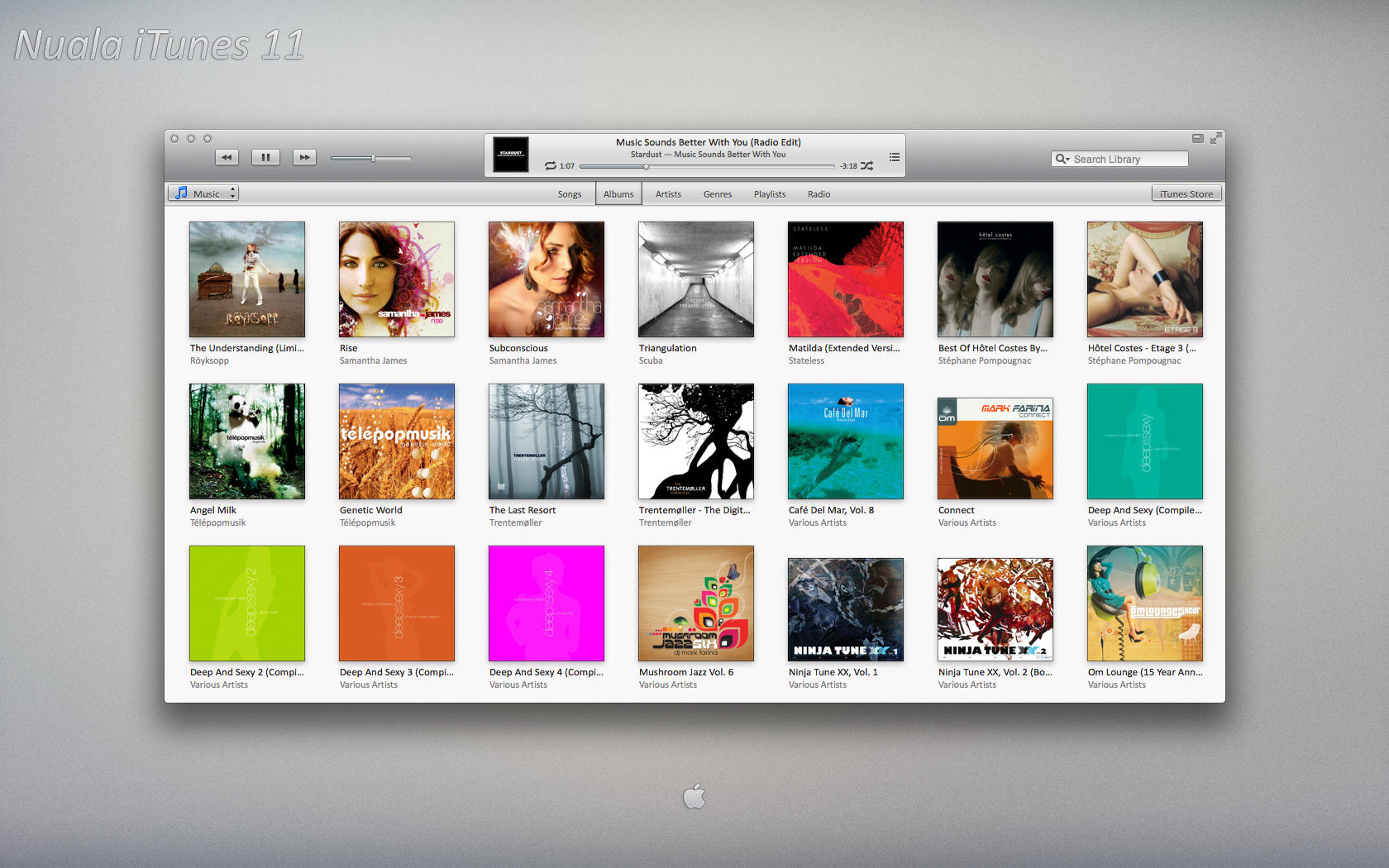Click 'Stéphane Pompougnac' under Best Of Hôtel Costes
Viewport: 1389px width, 868px height.
985,361
